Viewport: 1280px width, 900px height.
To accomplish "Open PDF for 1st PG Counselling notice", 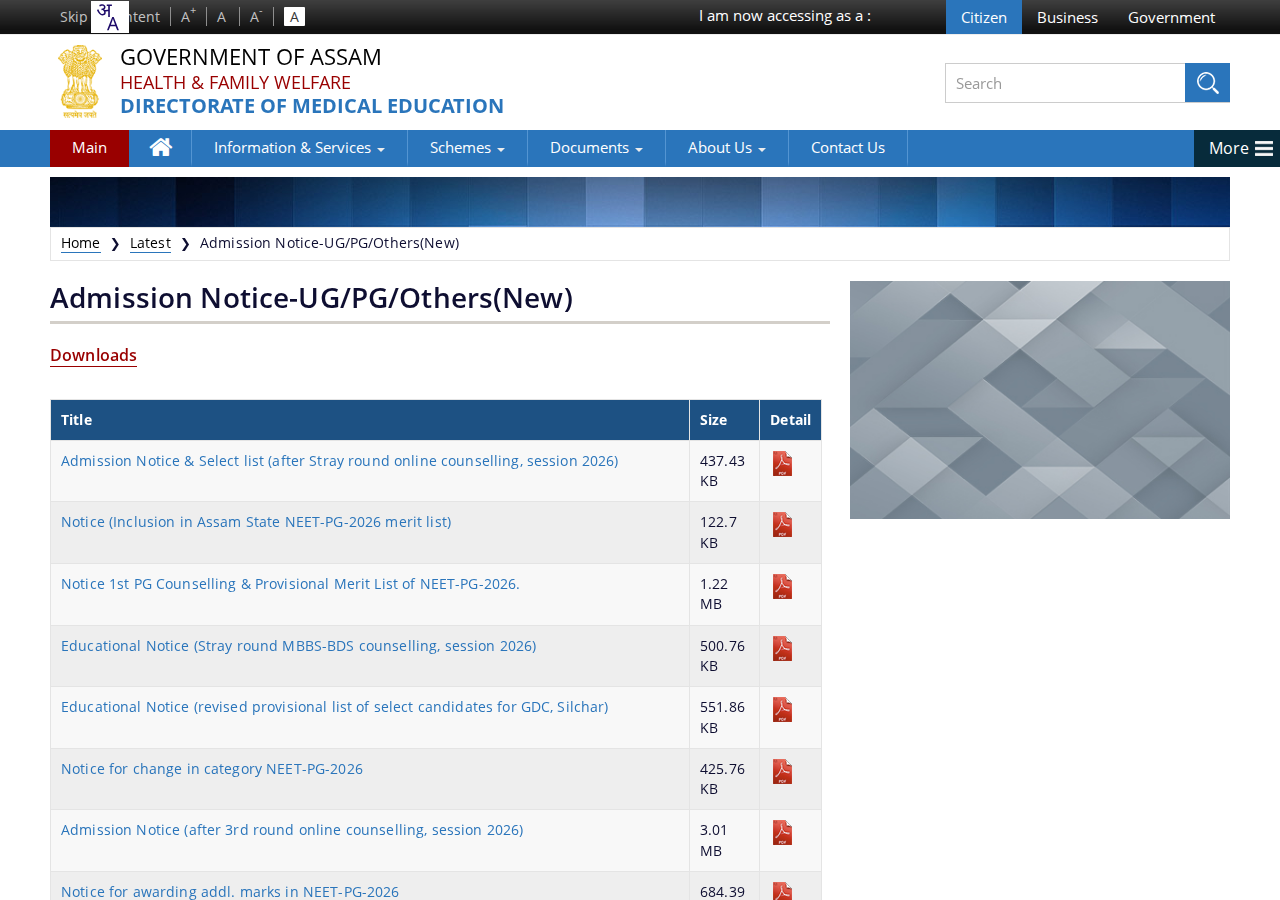I will pos(782,587).
